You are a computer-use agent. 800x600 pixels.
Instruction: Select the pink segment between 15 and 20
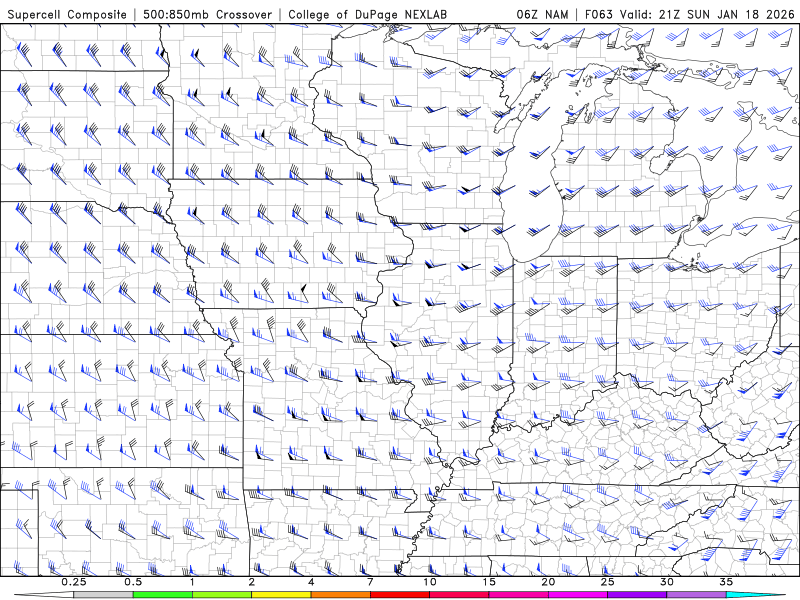[x=518, y=595]
